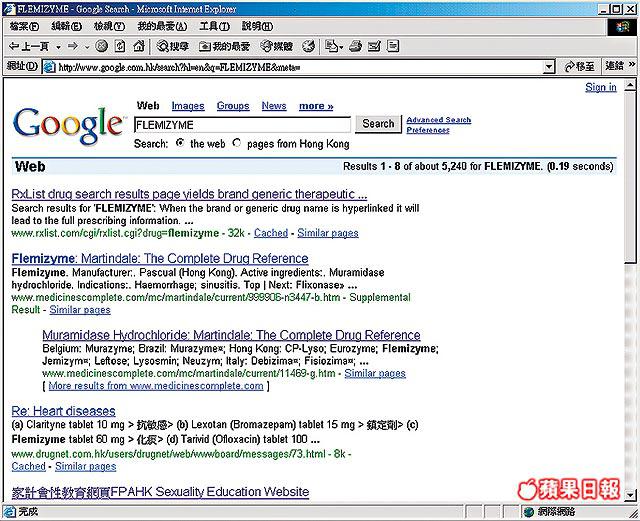Open Cached link for drugnet.com.hk result
Screen dimensions: 640x521
click(29, 467)
